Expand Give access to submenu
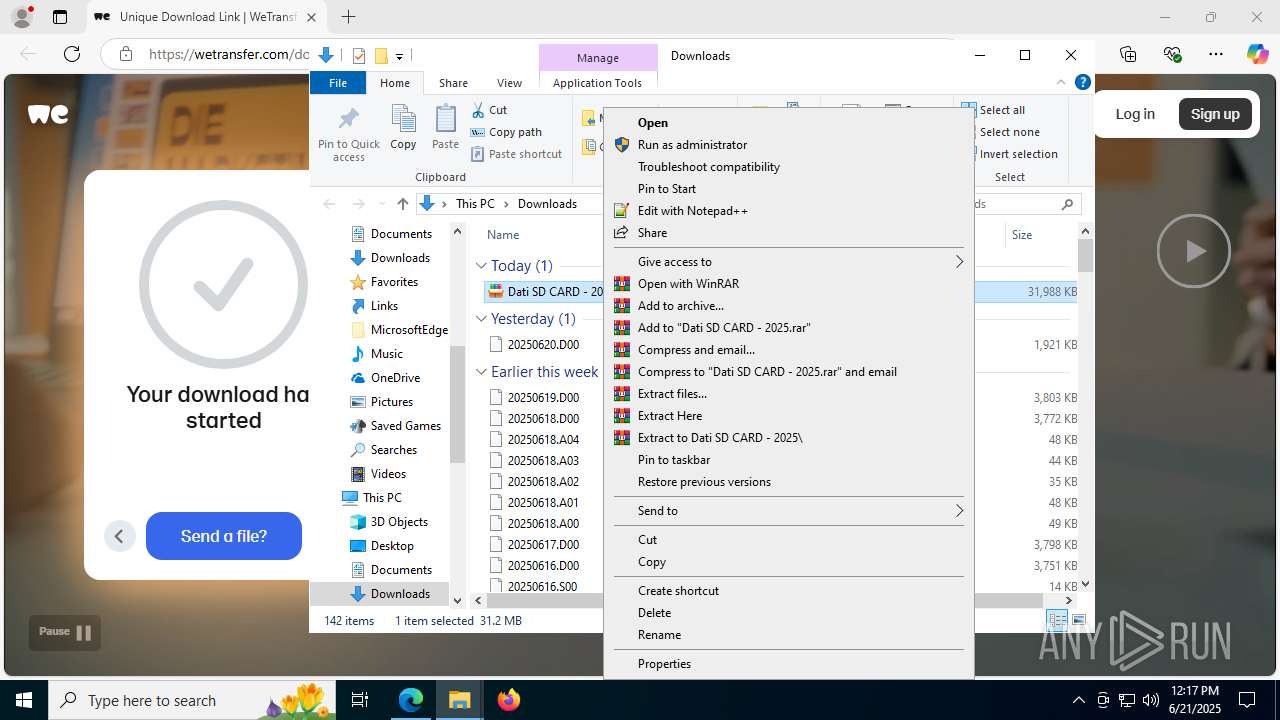Viewport: 1280px width, 720px height. point(788,261)
